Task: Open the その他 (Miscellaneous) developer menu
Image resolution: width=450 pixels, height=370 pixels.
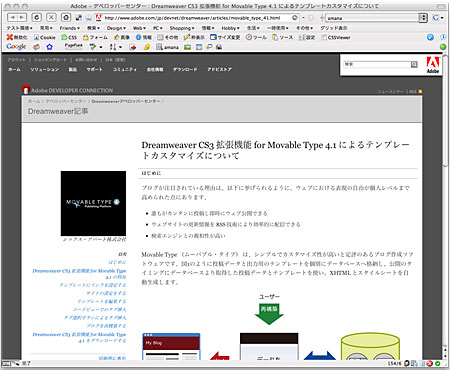Action: [168, 37]
